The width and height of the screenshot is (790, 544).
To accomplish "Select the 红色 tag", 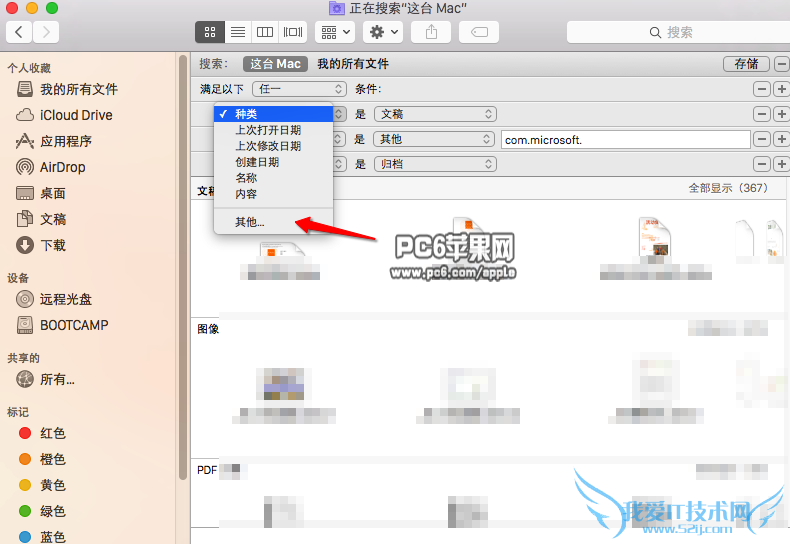I will click(42, 433).
